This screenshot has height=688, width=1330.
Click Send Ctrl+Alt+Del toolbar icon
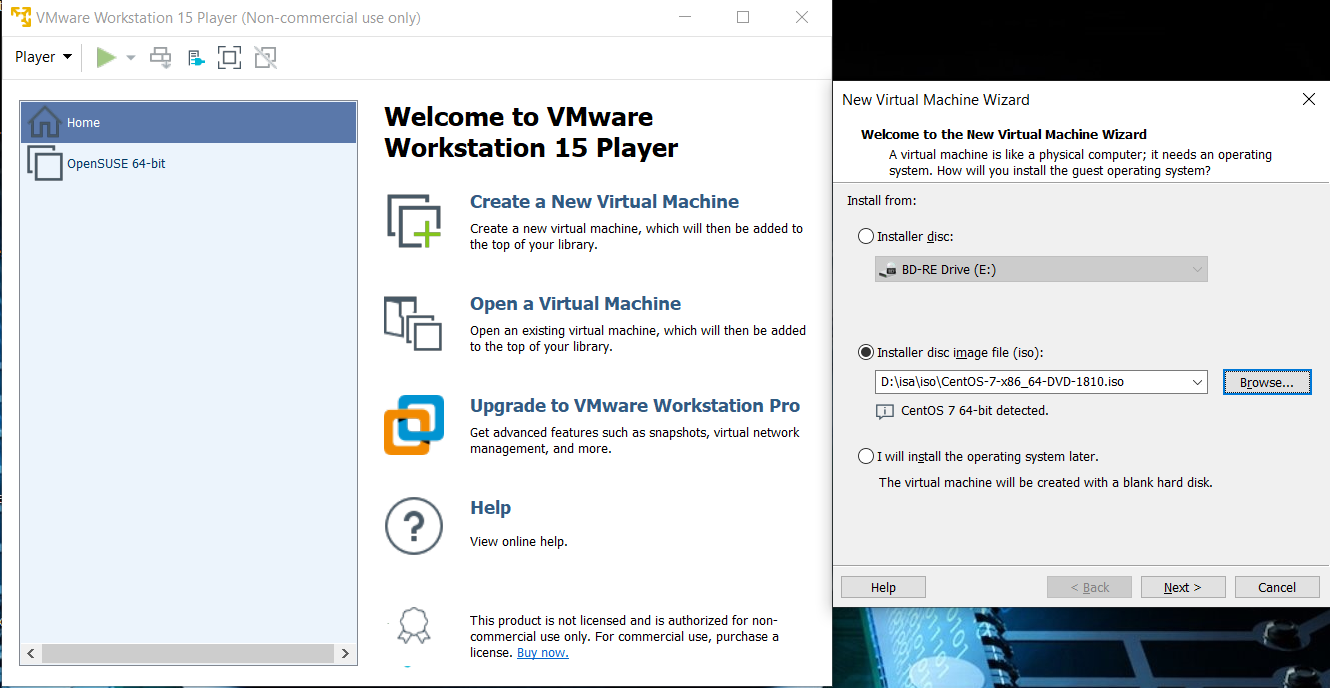coord(160,58)
